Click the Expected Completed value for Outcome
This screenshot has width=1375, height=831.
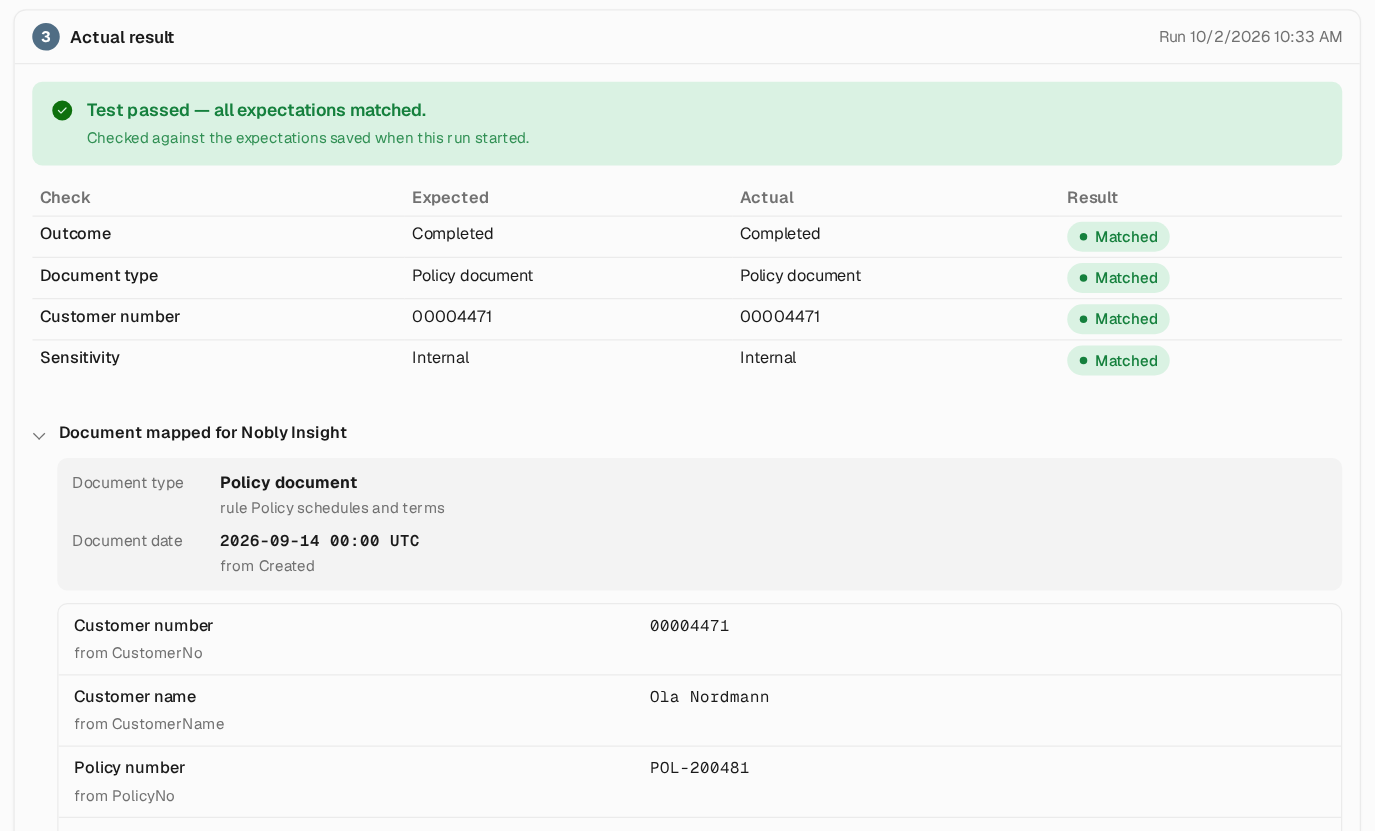[453, 234]
